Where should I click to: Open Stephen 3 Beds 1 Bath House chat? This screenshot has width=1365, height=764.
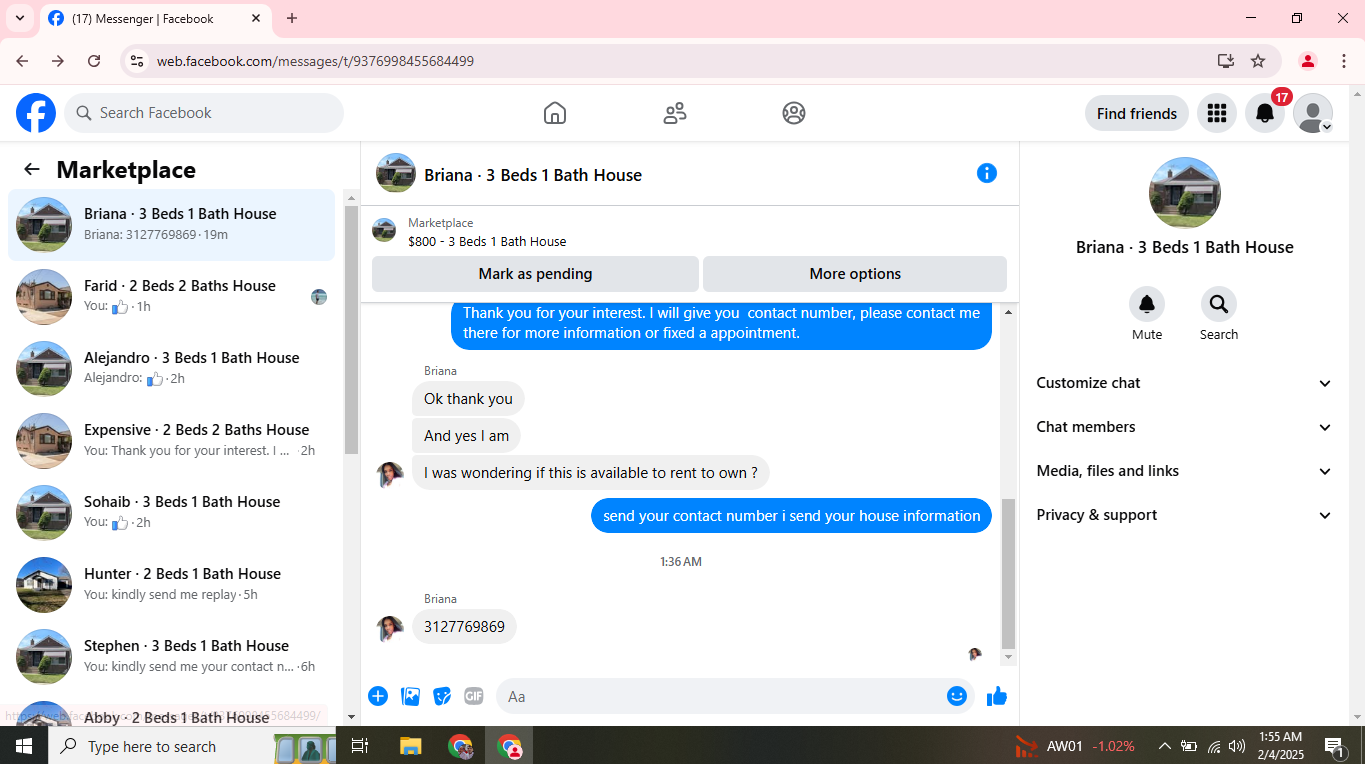tap(172, 657)
